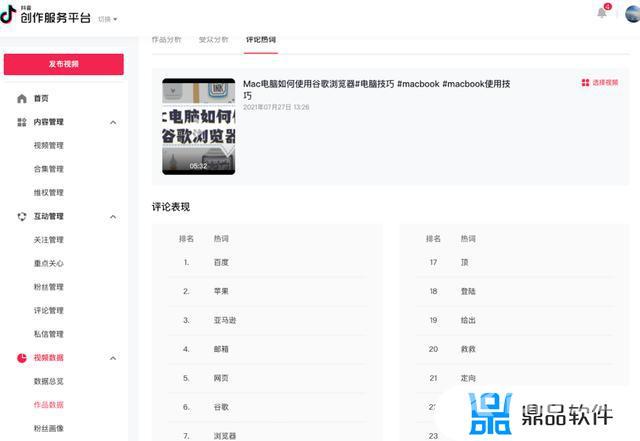Click hot word 网页
The width and height of the screenshot is (640, 441).
tap(221, 378)
